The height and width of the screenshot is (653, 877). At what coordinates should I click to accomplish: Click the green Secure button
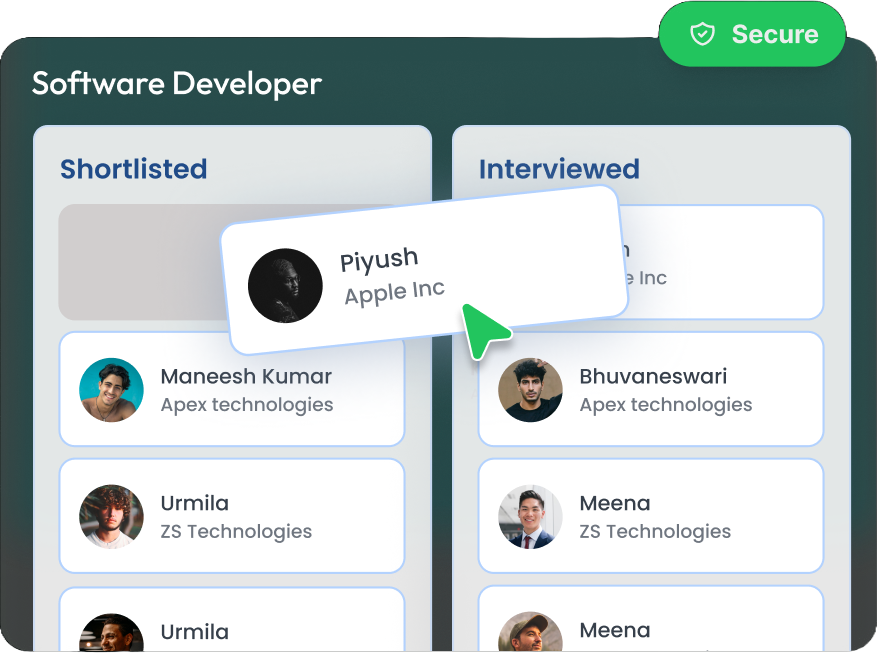coord(752,33)
